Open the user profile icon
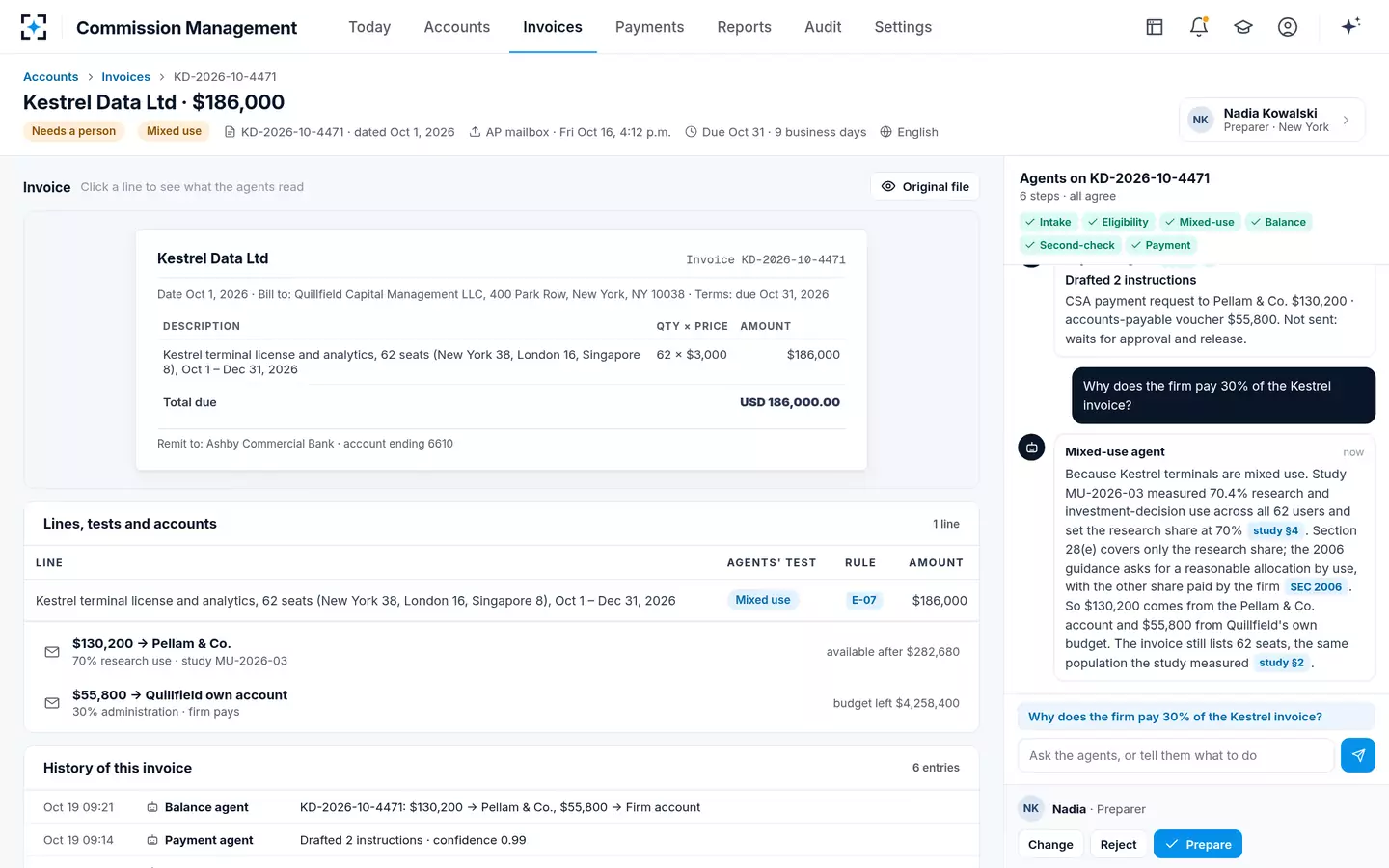This screenshot has height=868, width=1389. [1288, 27]
